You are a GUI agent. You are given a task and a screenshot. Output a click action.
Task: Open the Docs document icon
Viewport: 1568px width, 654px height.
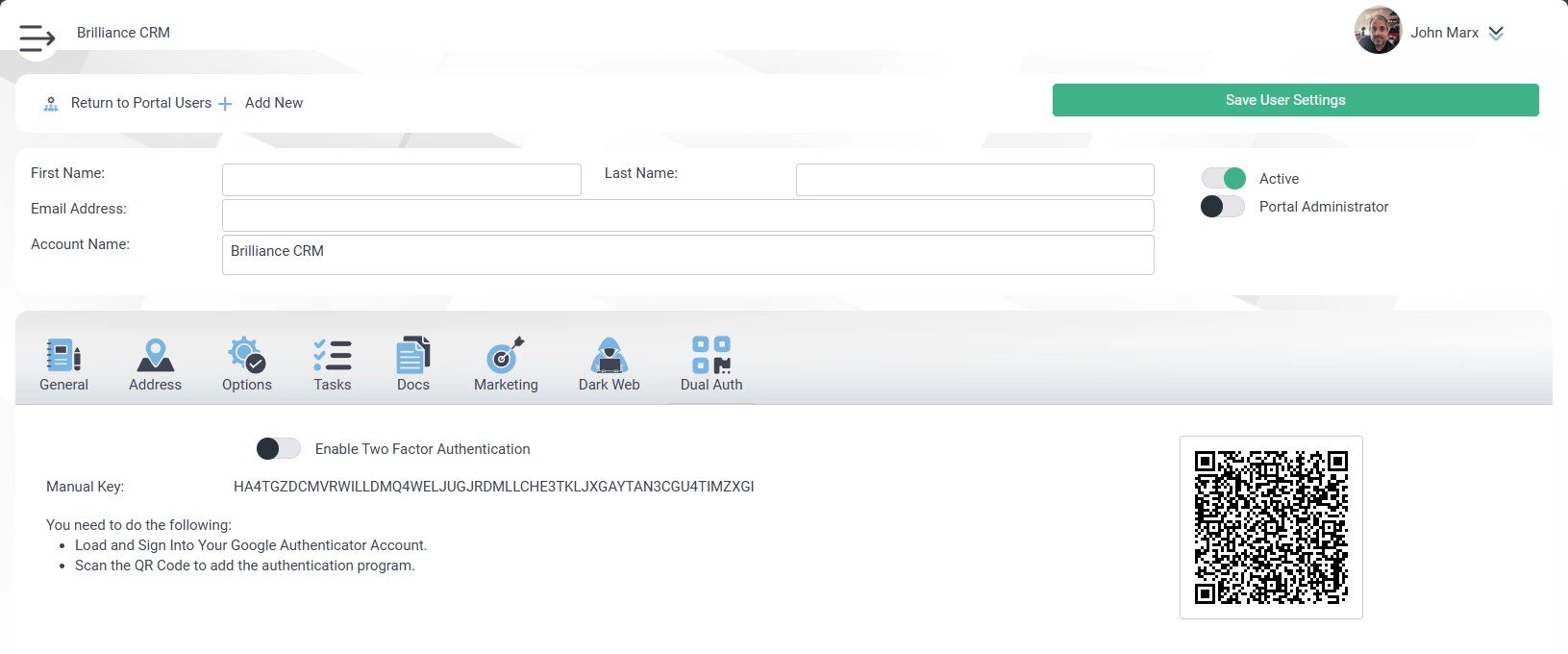[x=413, y=356]
